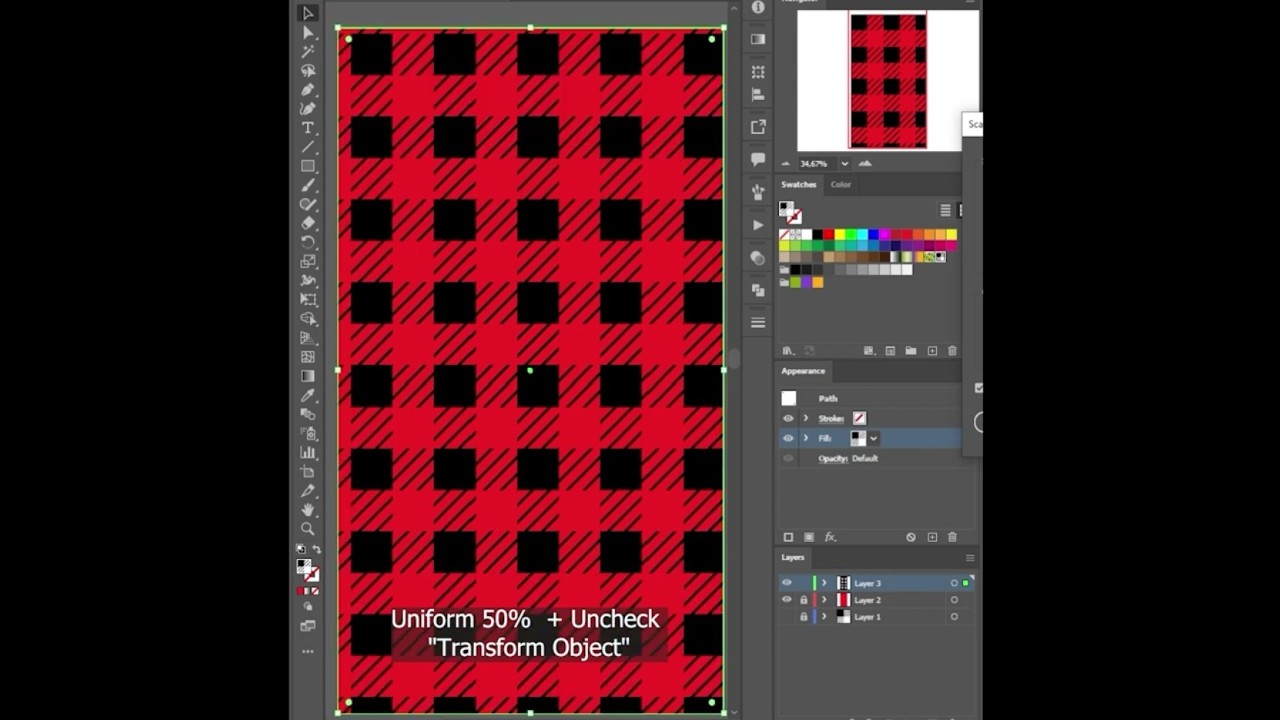Select the Pen tool

308,90
